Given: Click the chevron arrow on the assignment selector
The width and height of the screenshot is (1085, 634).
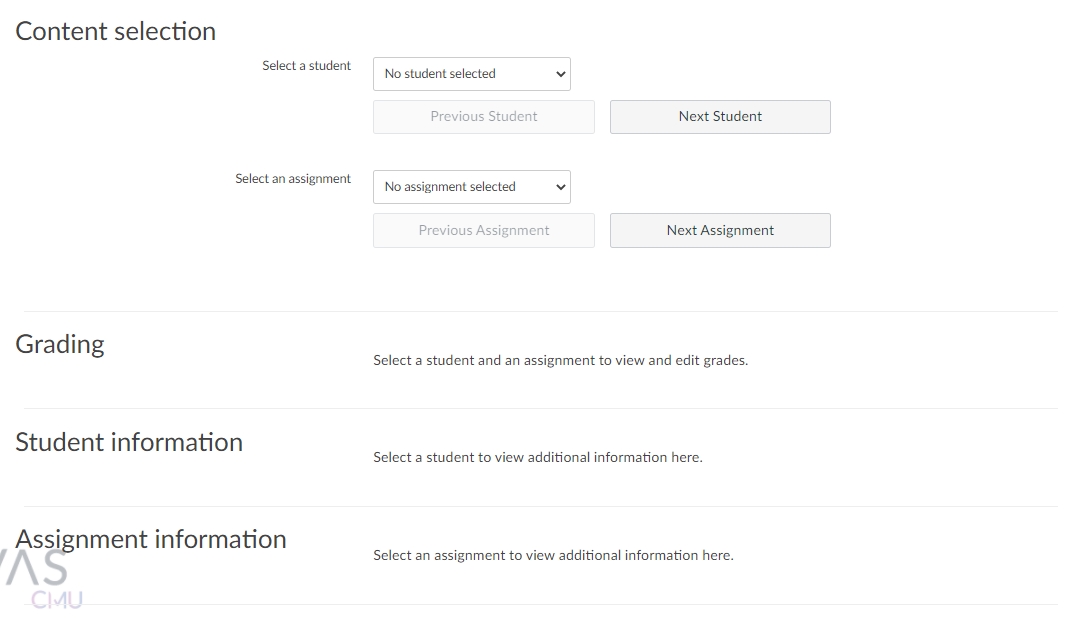Looking at the screenshot, I should [x=560, y=187].
